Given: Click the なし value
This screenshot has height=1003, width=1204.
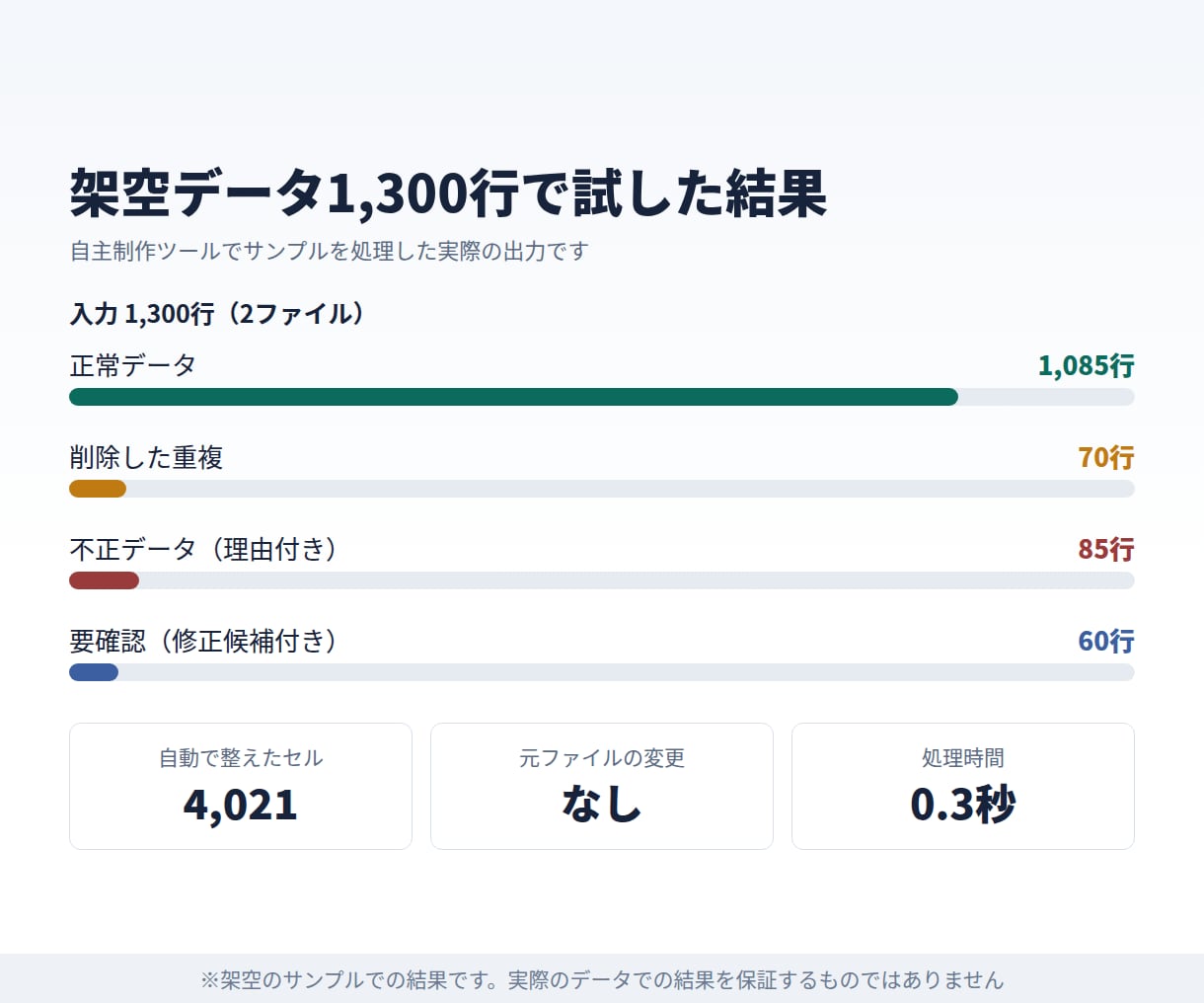Looking at the screenshot, I should click(602, 805).
